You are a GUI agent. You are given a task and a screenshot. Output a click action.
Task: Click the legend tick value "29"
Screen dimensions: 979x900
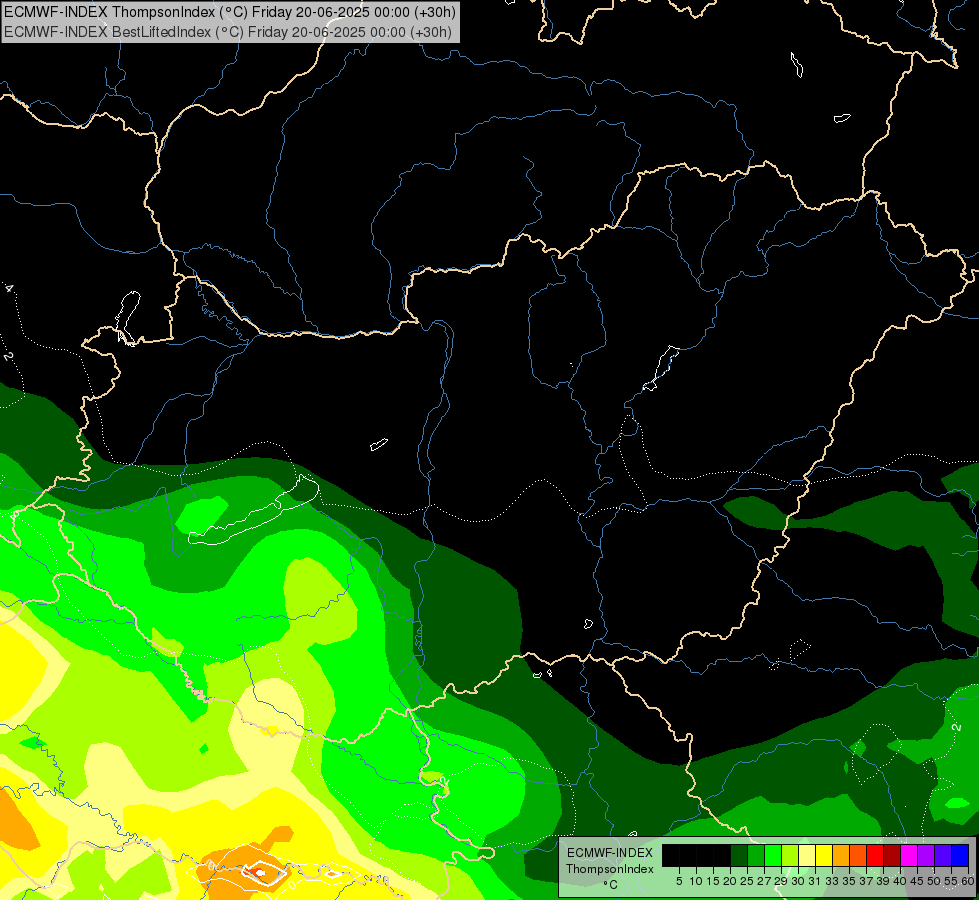[x=781, y=881]
